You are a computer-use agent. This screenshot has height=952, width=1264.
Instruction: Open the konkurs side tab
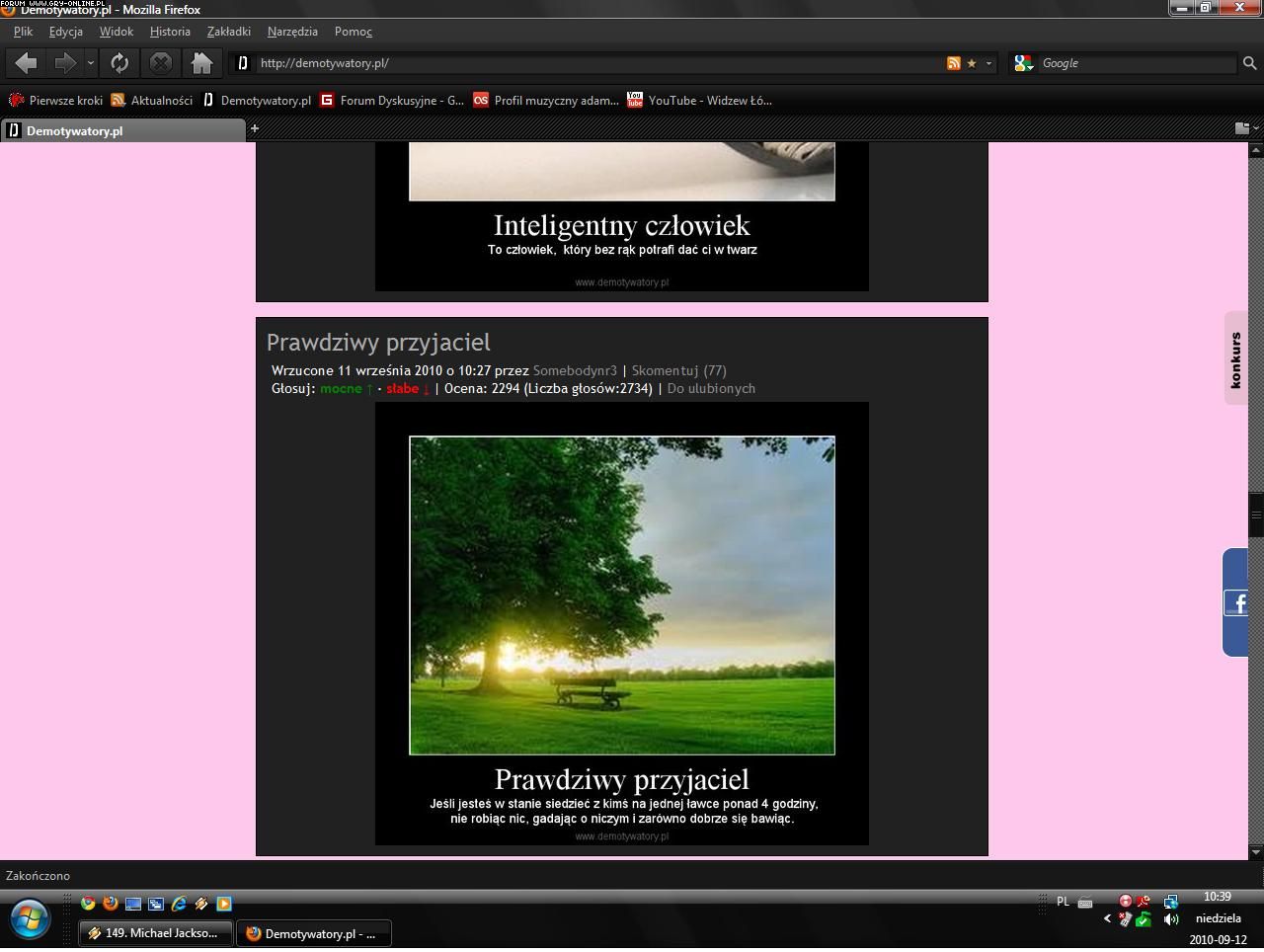(x=1235, y=358)
